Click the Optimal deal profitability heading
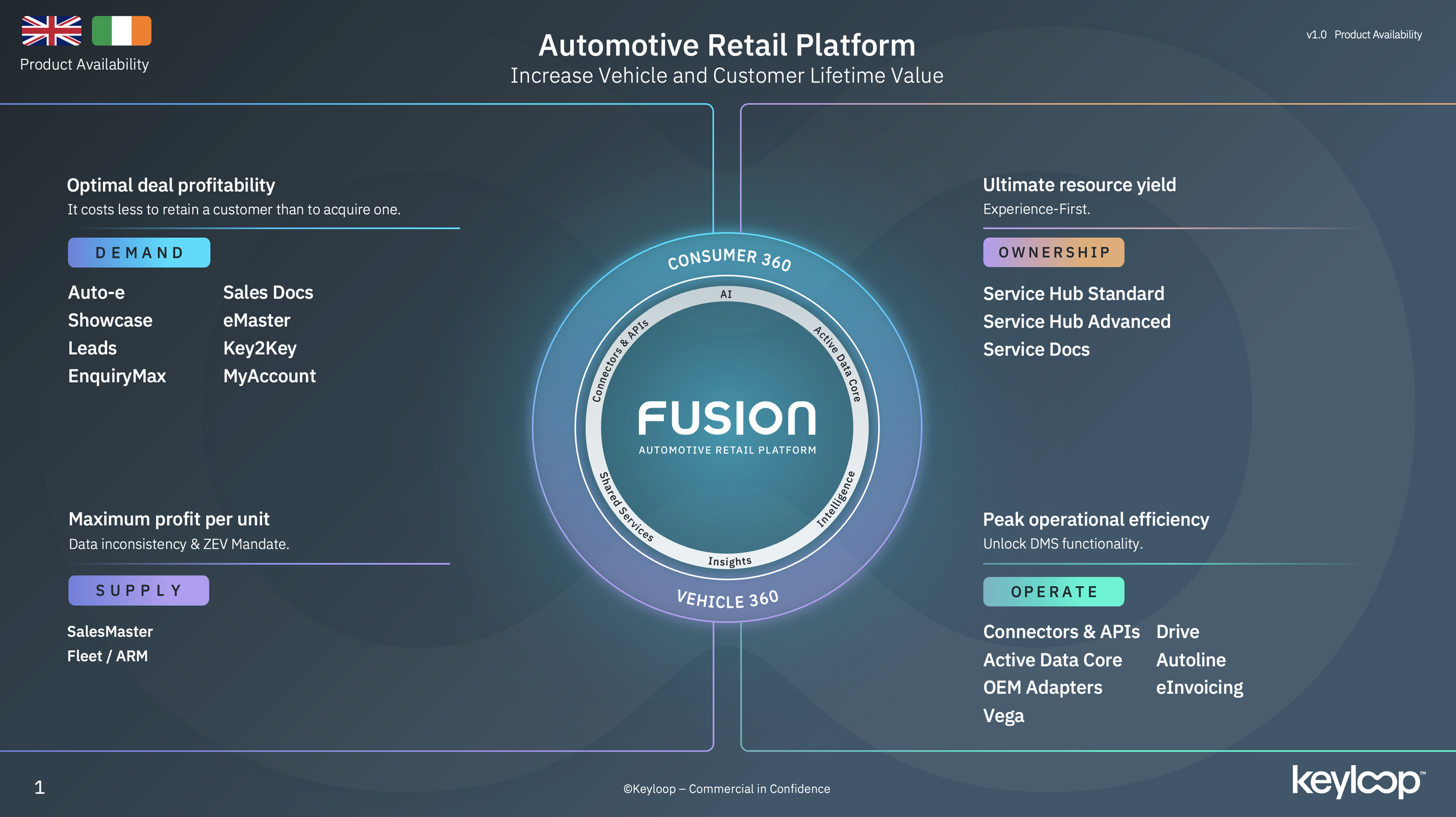Screen dimensions: 1456x817 (171, 185)
